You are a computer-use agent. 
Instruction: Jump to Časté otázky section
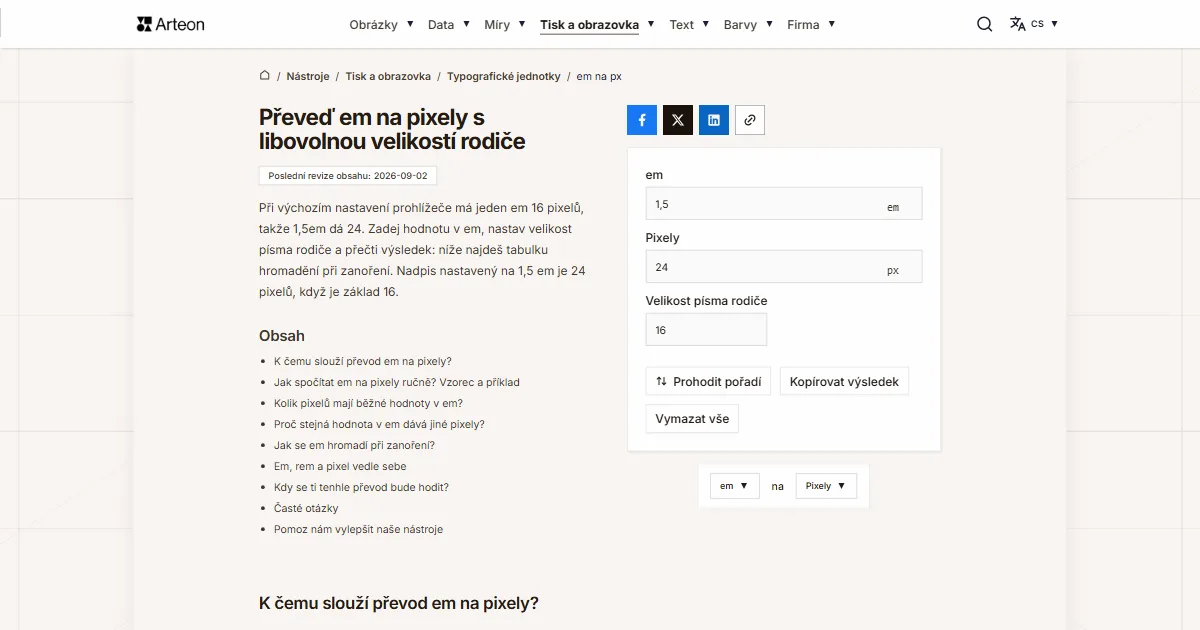(x=306, y=508)
